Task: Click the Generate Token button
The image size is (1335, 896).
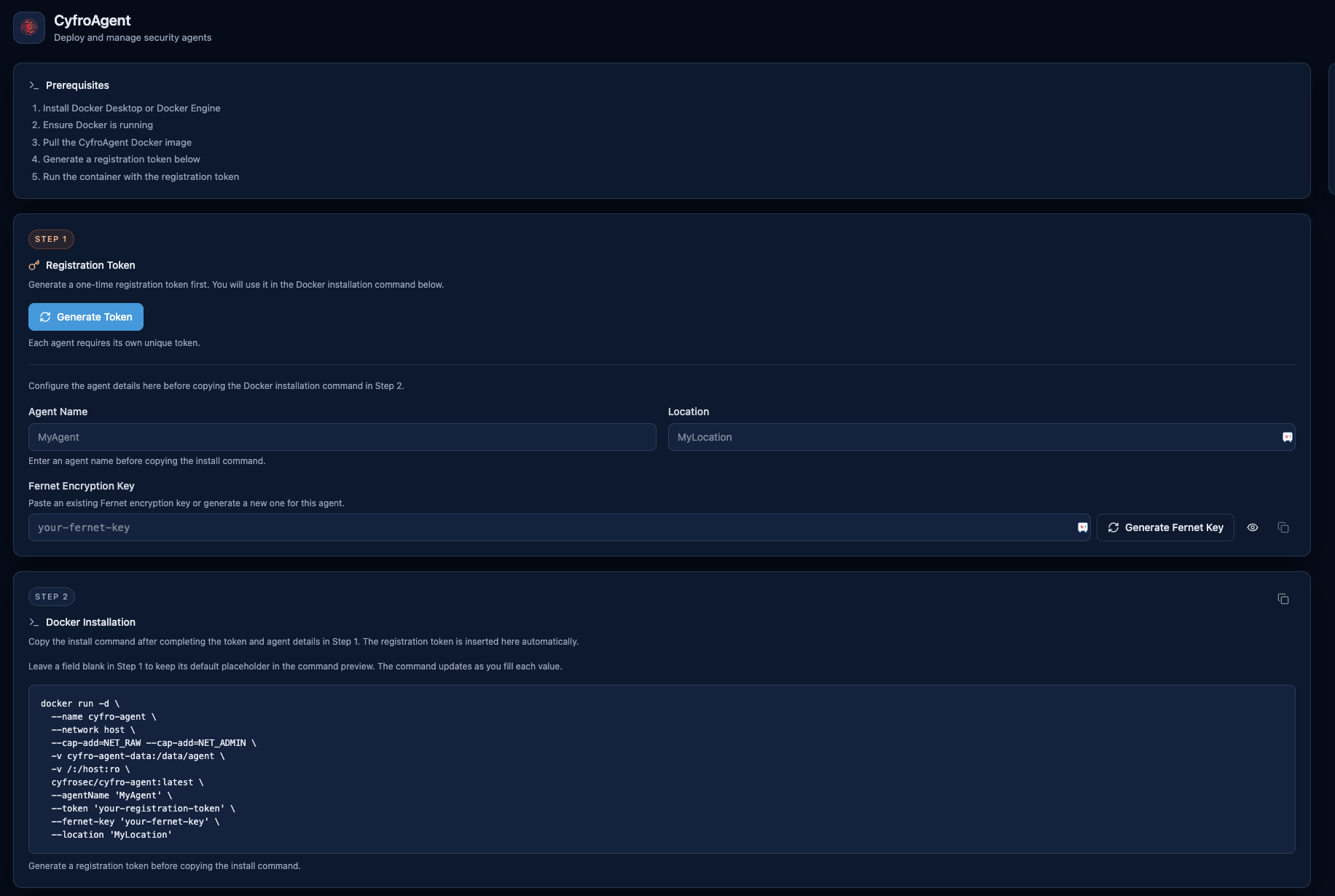Action: coord(86,317)
